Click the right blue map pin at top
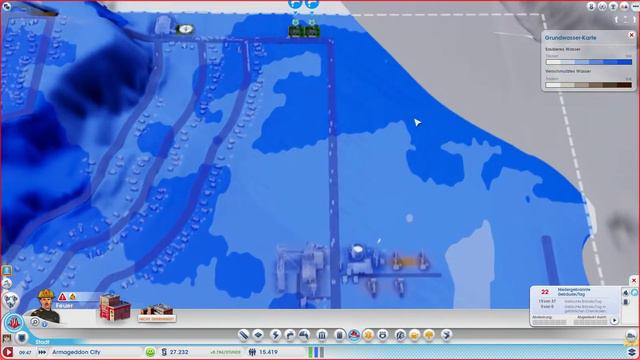 (312, 4)
